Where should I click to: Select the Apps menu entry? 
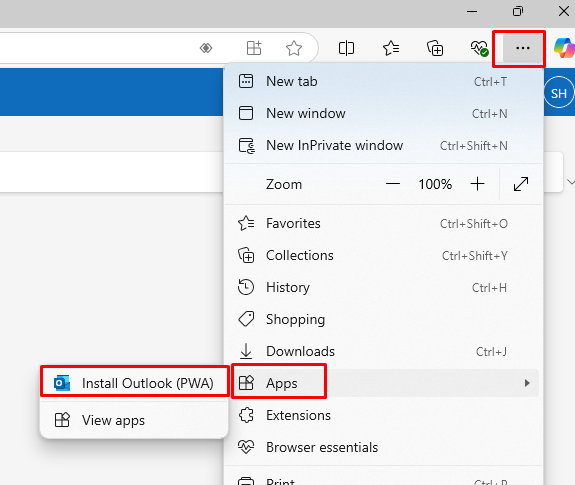click(384, 383)
